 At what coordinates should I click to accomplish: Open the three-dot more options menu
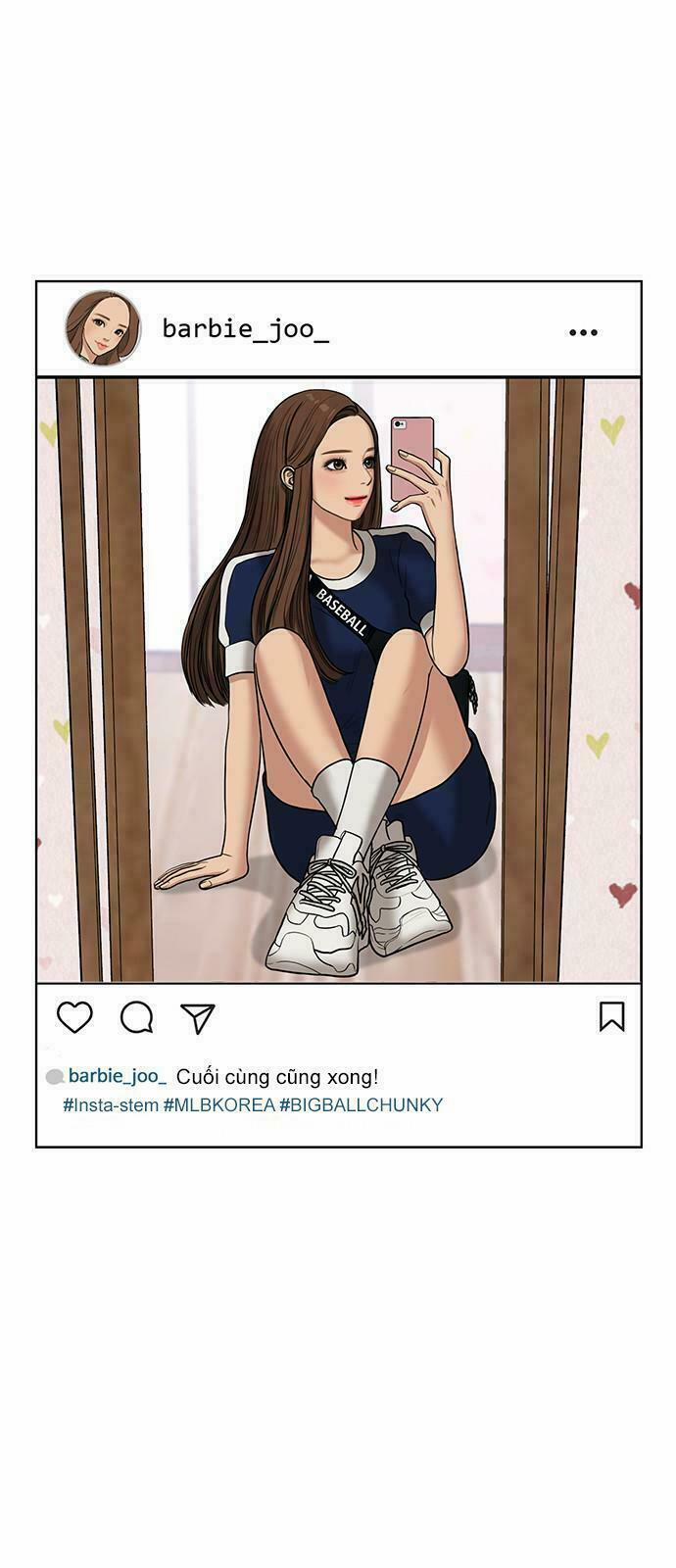click(583, 332)
